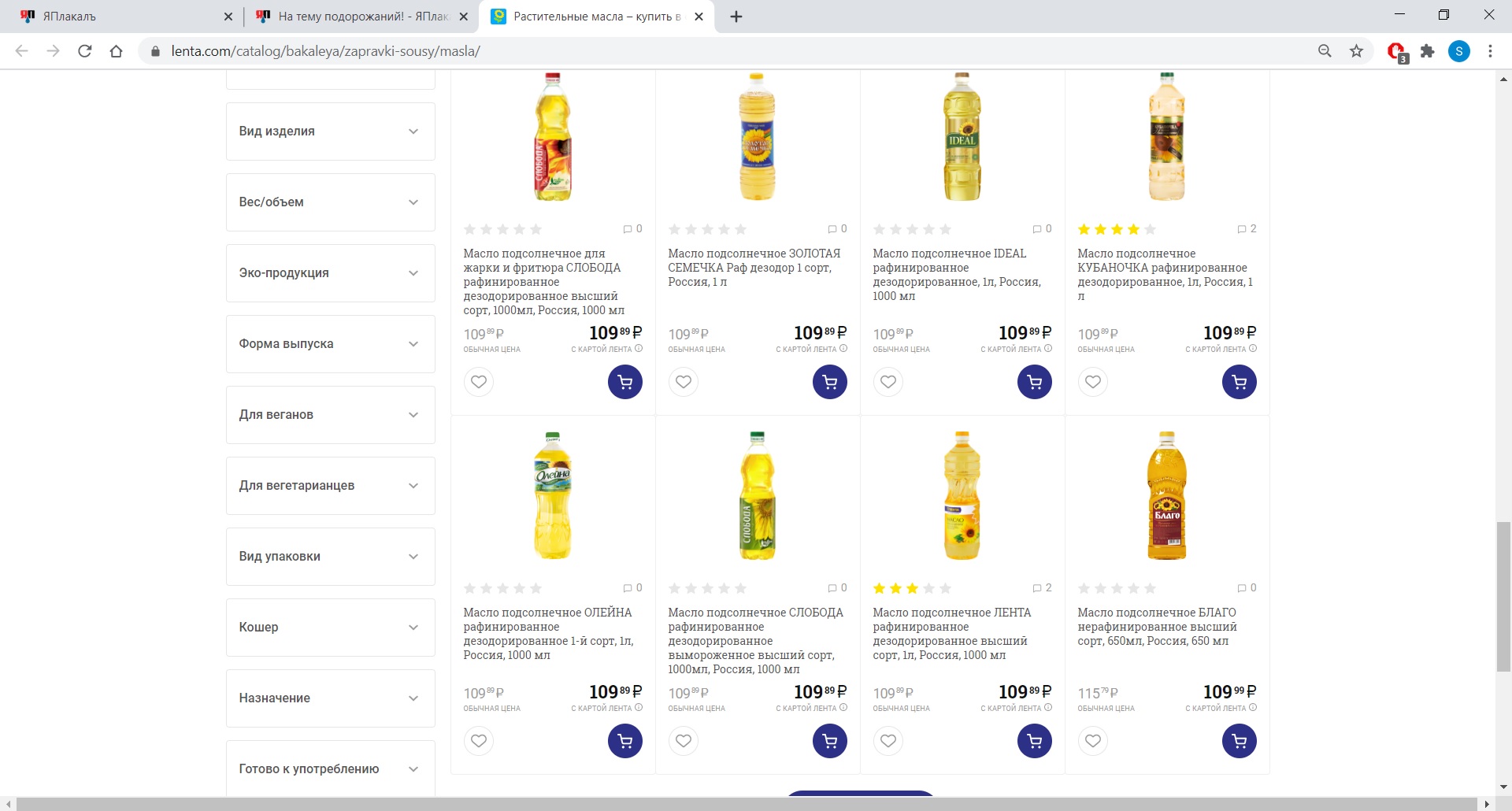Add СЛОБОДА frying oil to cart
This screenshot has width=1512, height=811.
pyautogui.click(x=625, y=382)
